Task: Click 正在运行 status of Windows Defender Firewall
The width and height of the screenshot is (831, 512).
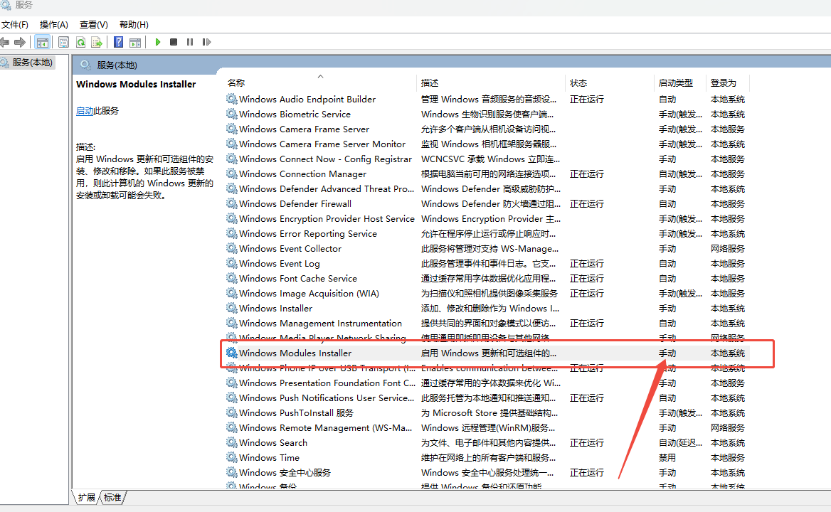Action: coord(587,204)
